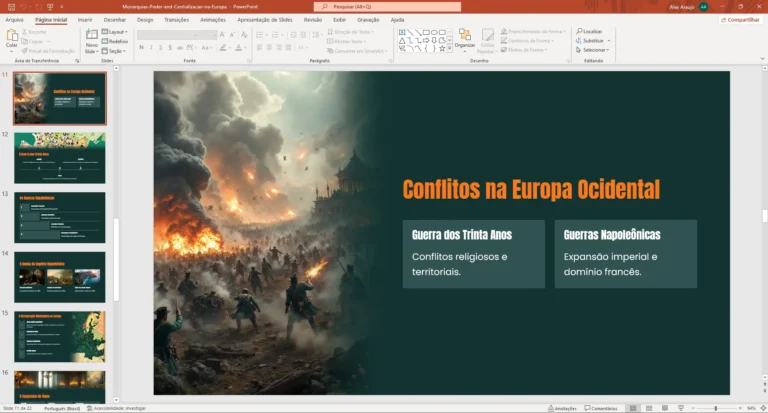The height and width of the screenshot is (413, 768).
Task: Switch to the Design tab
Action: click(145, 20)
